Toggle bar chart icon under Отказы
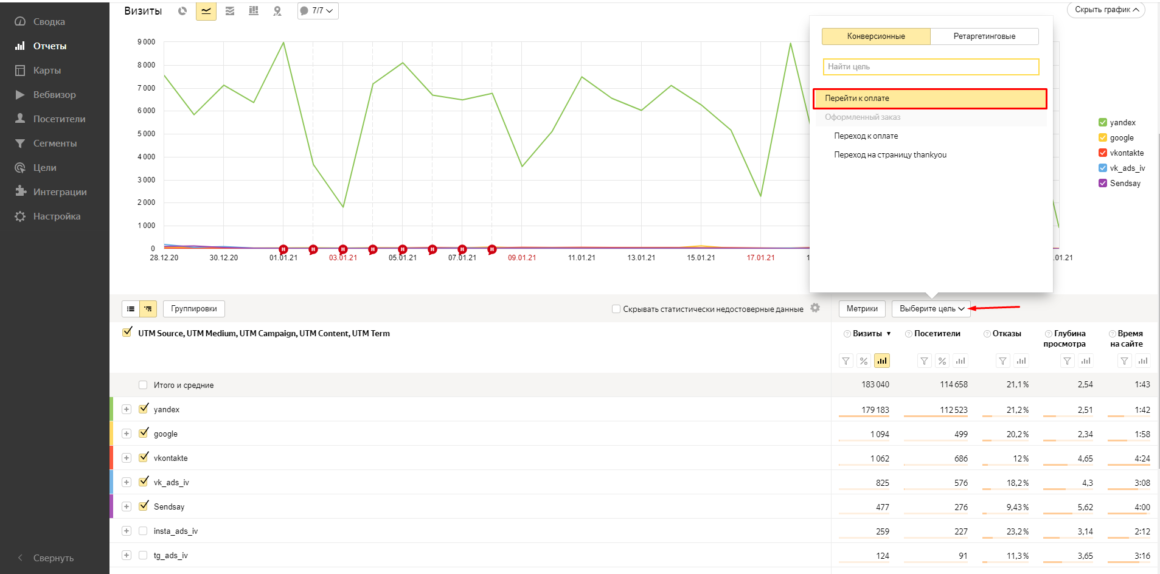Image resolution: width=1160 pixels, height=574 pixels. point(1022,361)
